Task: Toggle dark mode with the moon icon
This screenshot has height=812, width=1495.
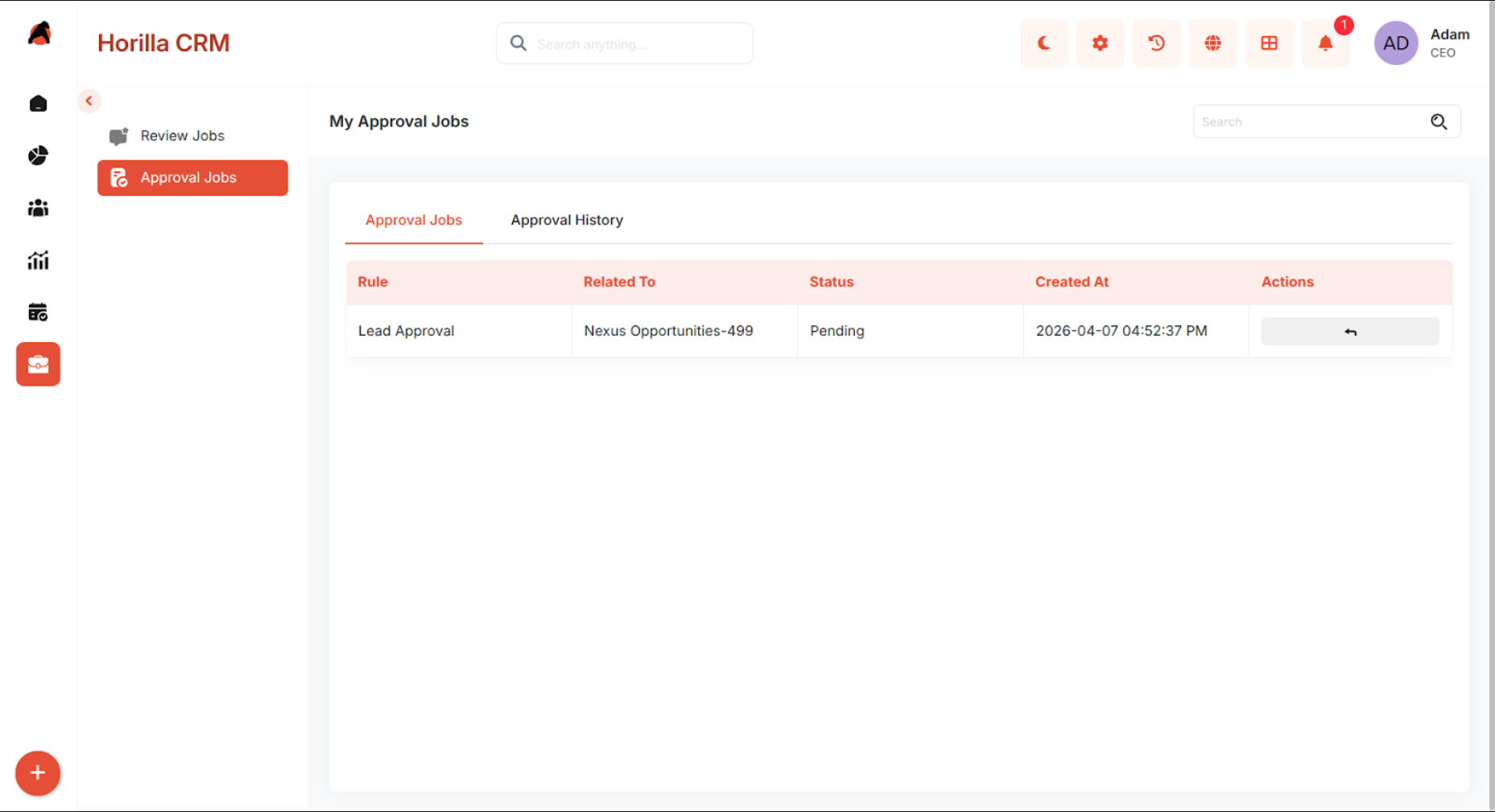Action: tap(1043, 43)
